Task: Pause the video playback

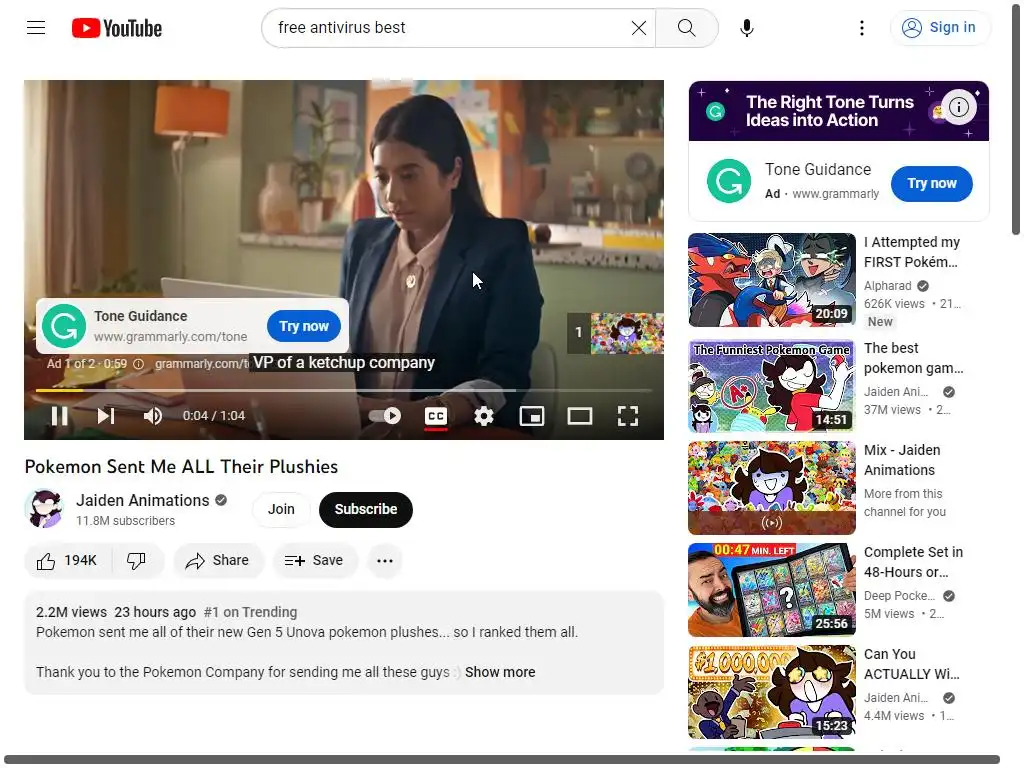Action: tap(59, 416)
